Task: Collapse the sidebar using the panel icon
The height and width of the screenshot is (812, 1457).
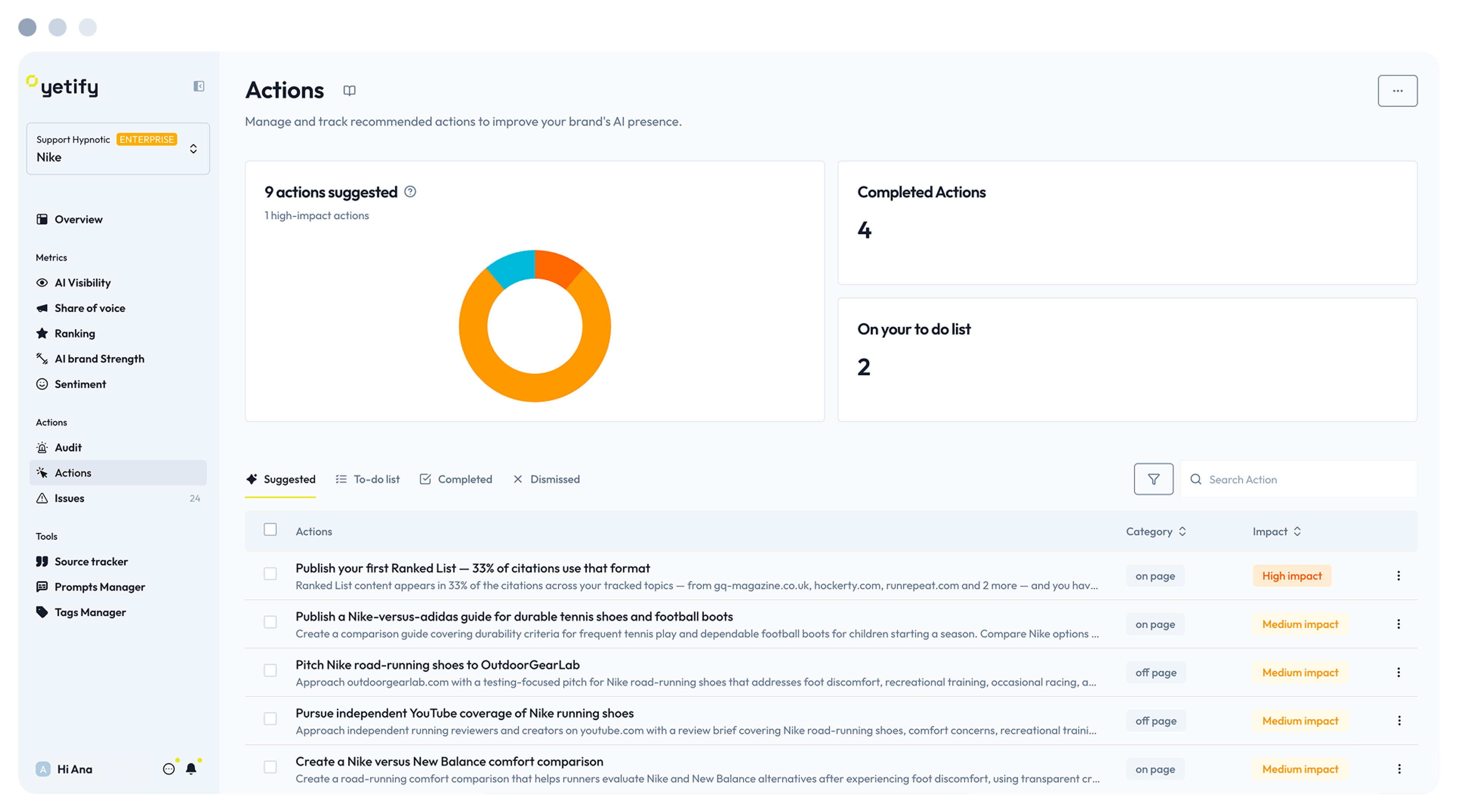Action: click(198, 86)
